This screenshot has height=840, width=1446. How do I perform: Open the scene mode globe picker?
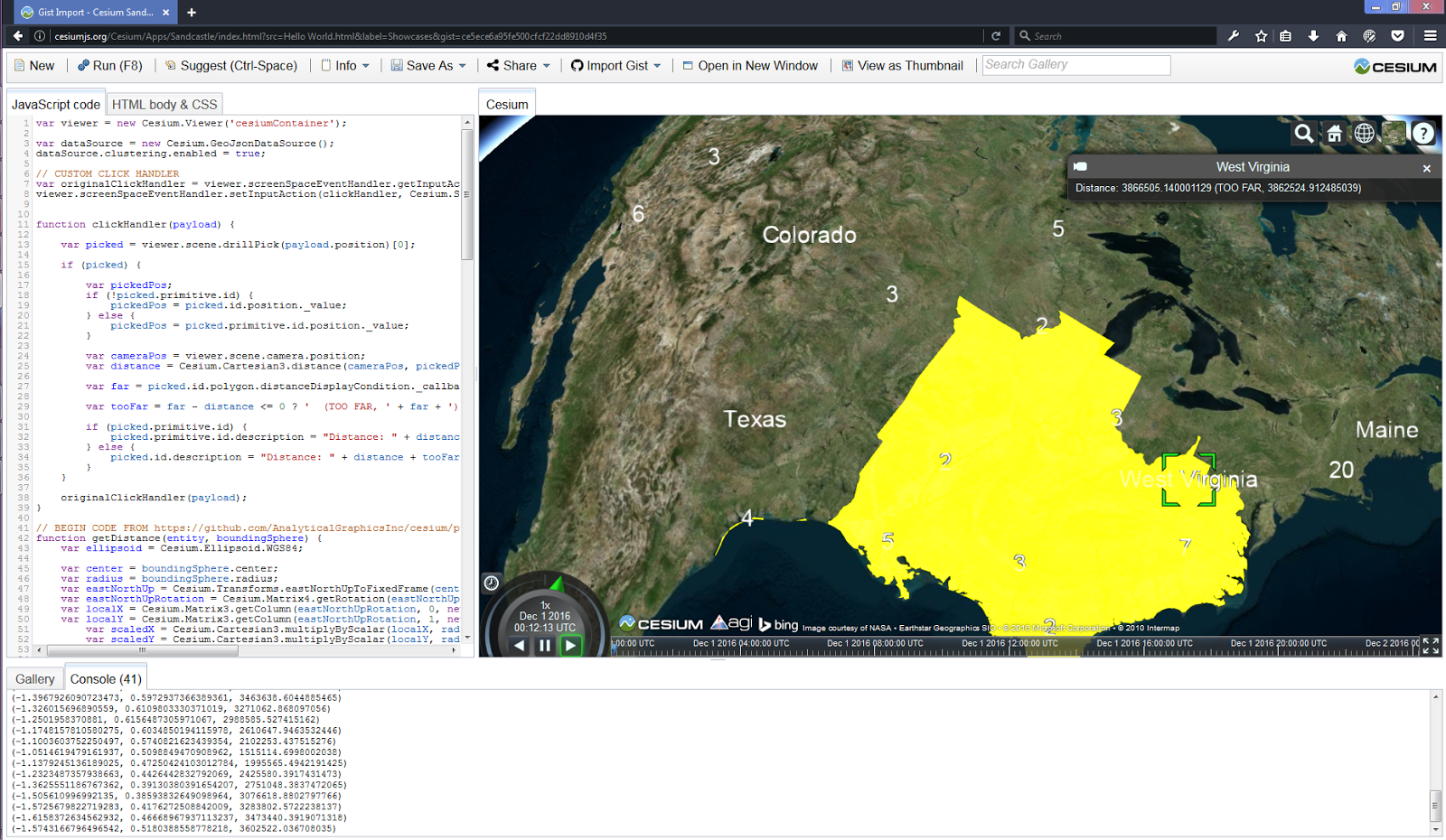pos(1365,134)
